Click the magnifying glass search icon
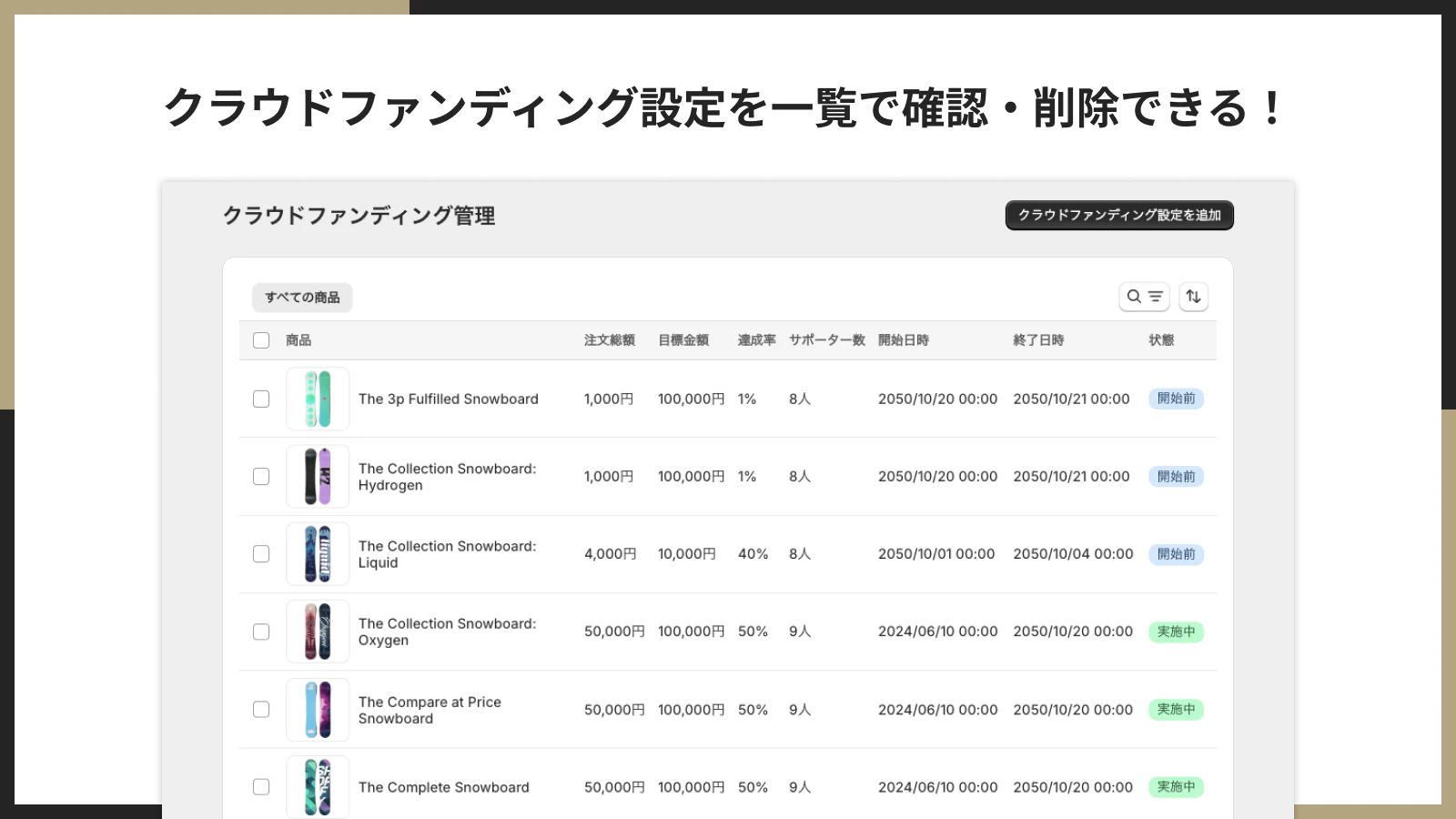The height and width of the screenshot is (819, 1456). pos(1133,296)
